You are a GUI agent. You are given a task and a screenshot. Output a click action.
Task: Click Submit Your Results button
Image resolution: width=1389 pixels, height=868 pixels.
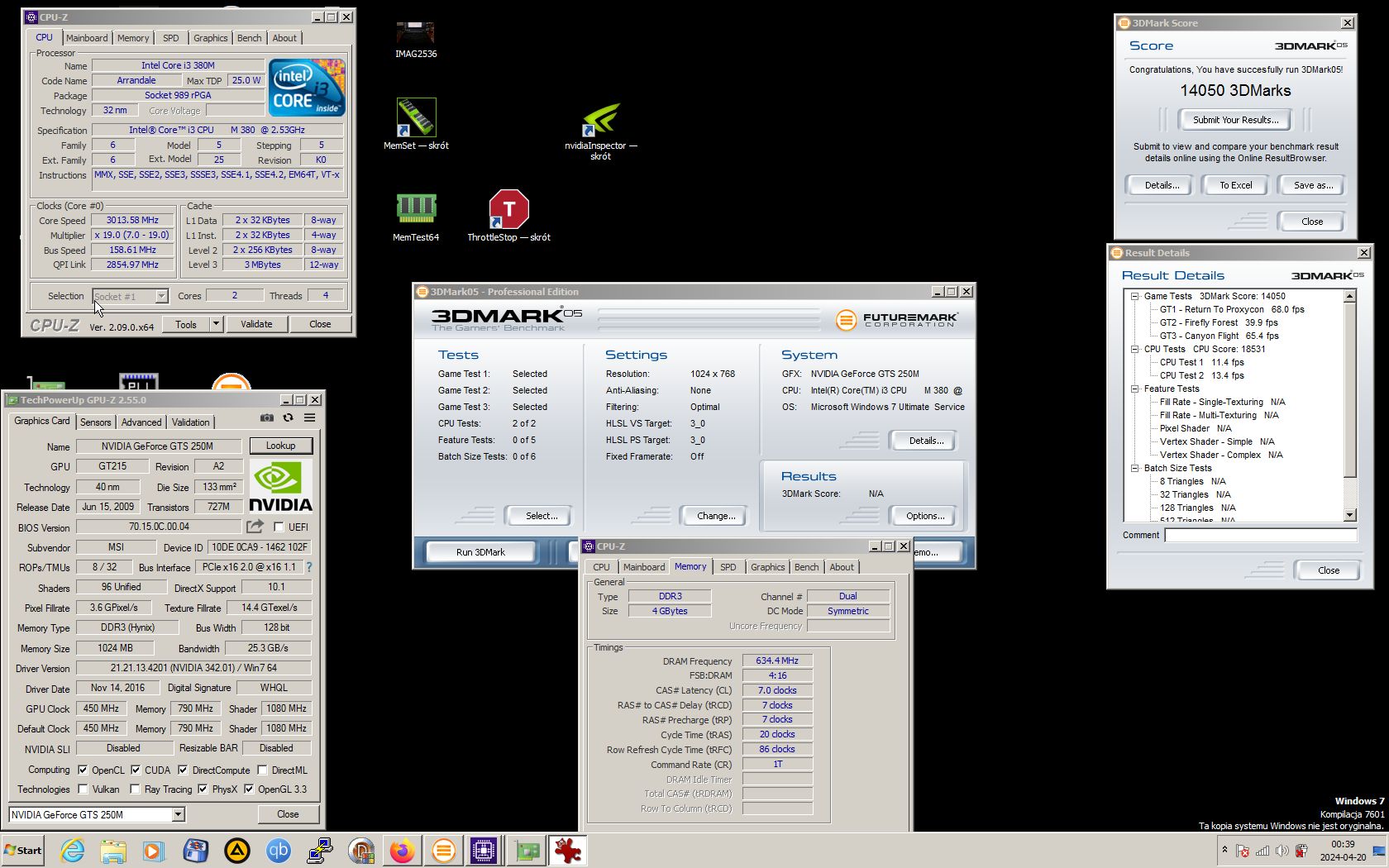click(x=1235, y=120)
